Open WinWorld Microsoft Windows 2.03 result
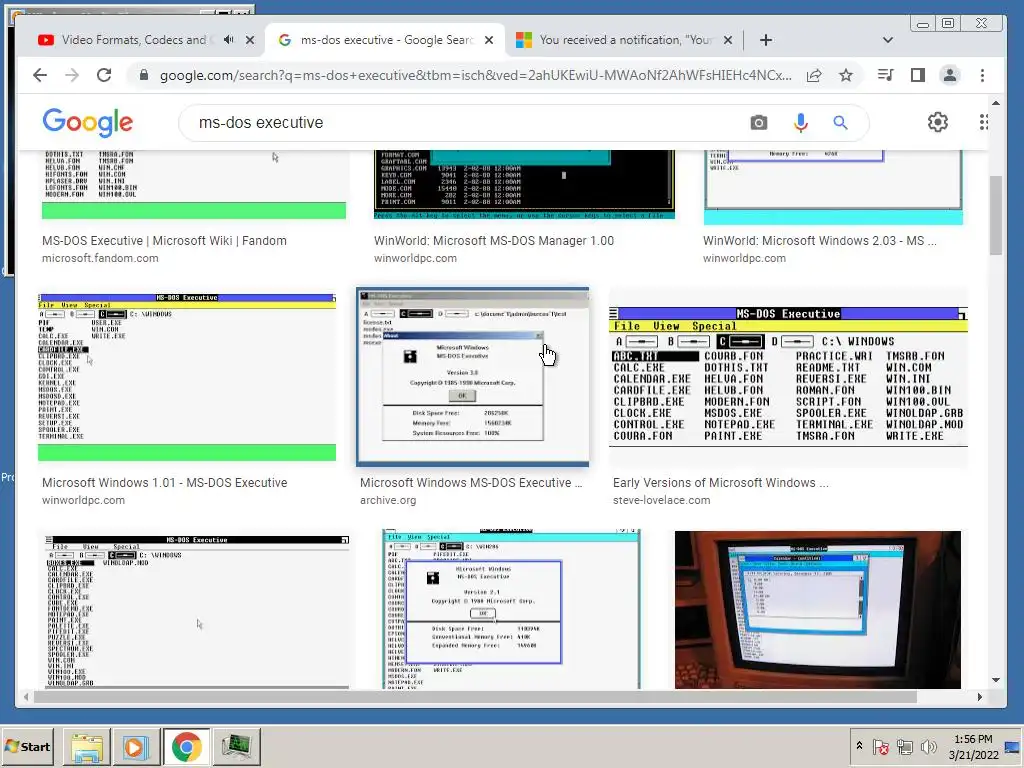The width and height of the screenshot is (1024, 768). tap(820, 240)
